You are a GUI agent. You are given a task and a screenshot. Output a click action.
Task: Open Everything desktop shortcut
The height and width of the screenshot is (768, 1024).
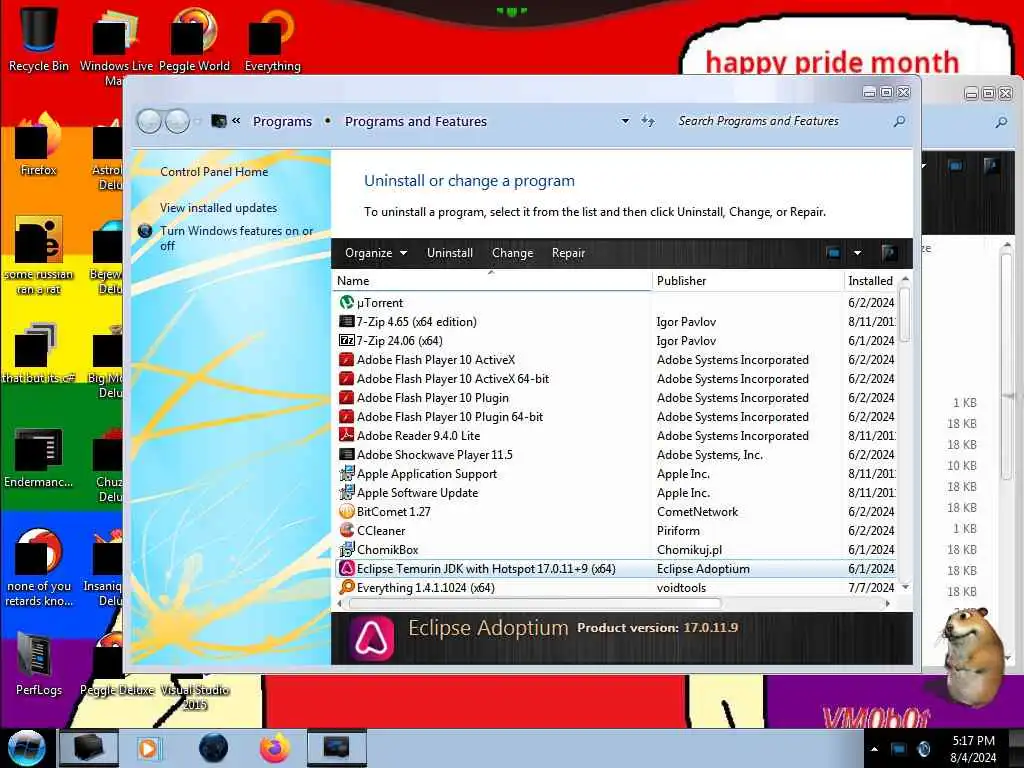272,38
